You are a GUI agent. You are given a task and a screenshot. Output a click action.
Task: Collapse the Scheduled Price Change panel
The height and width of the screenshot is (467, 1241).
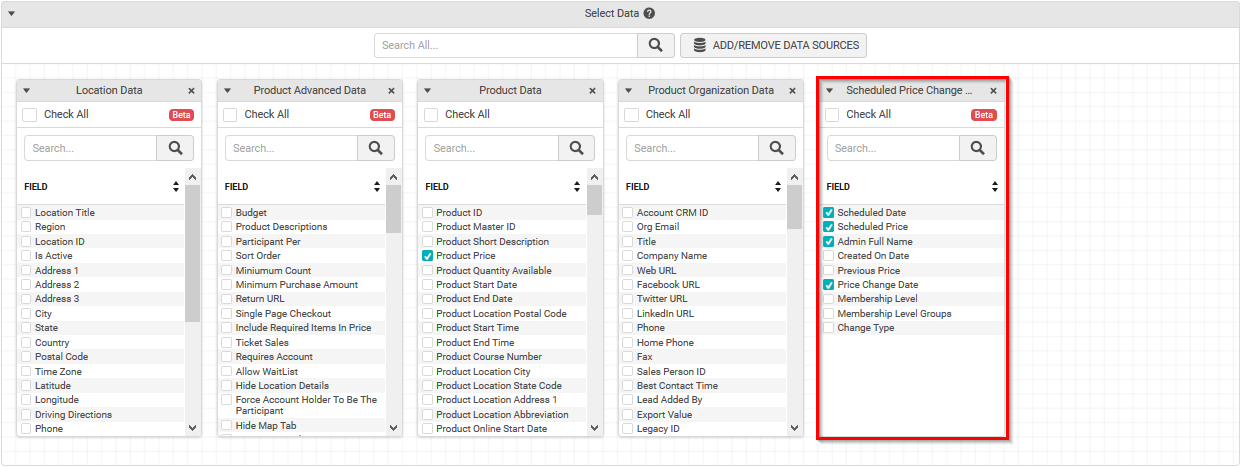click(829, 91)
